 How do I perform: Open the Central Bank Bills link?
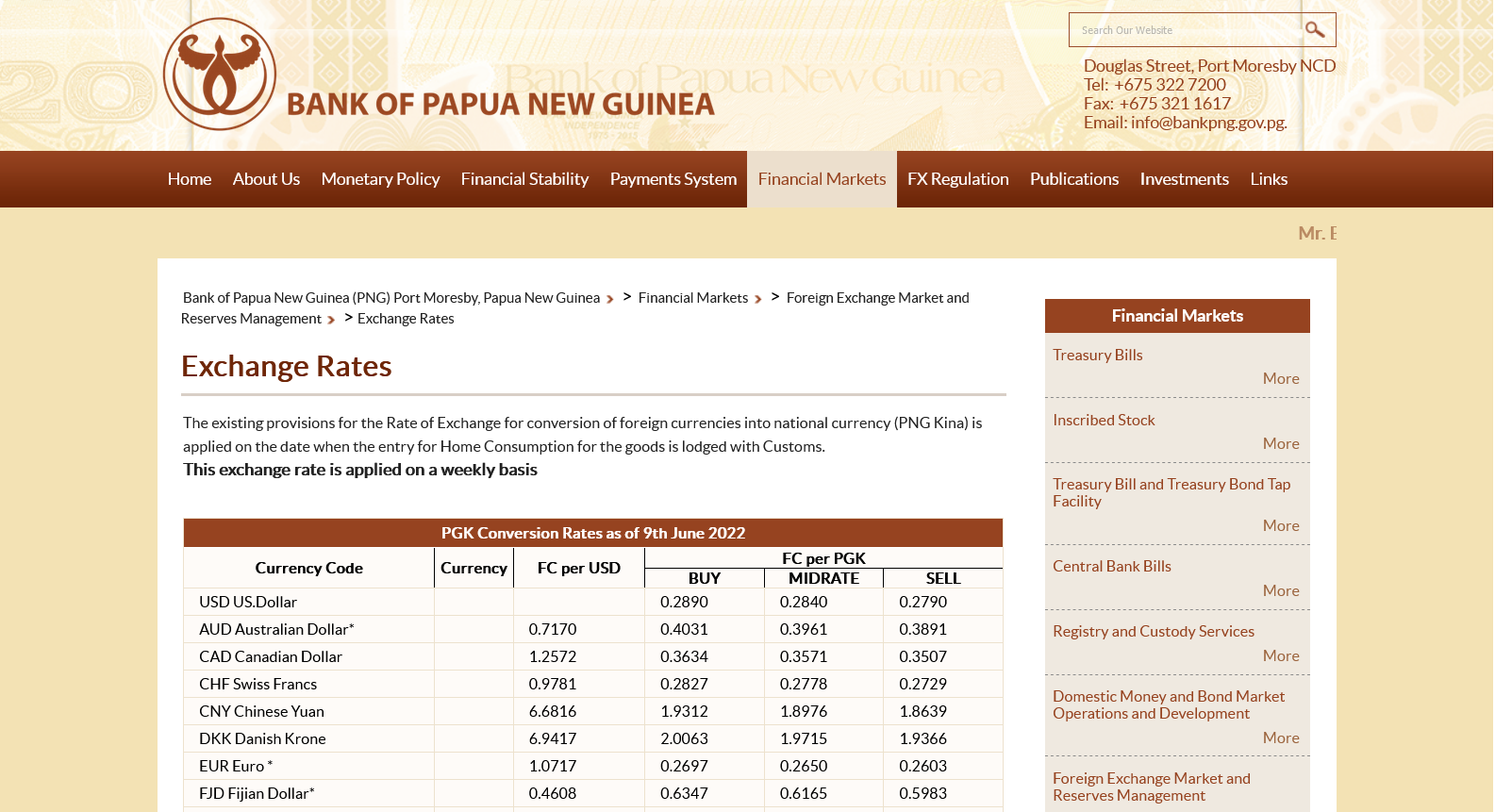click(x=1111, y=567)
